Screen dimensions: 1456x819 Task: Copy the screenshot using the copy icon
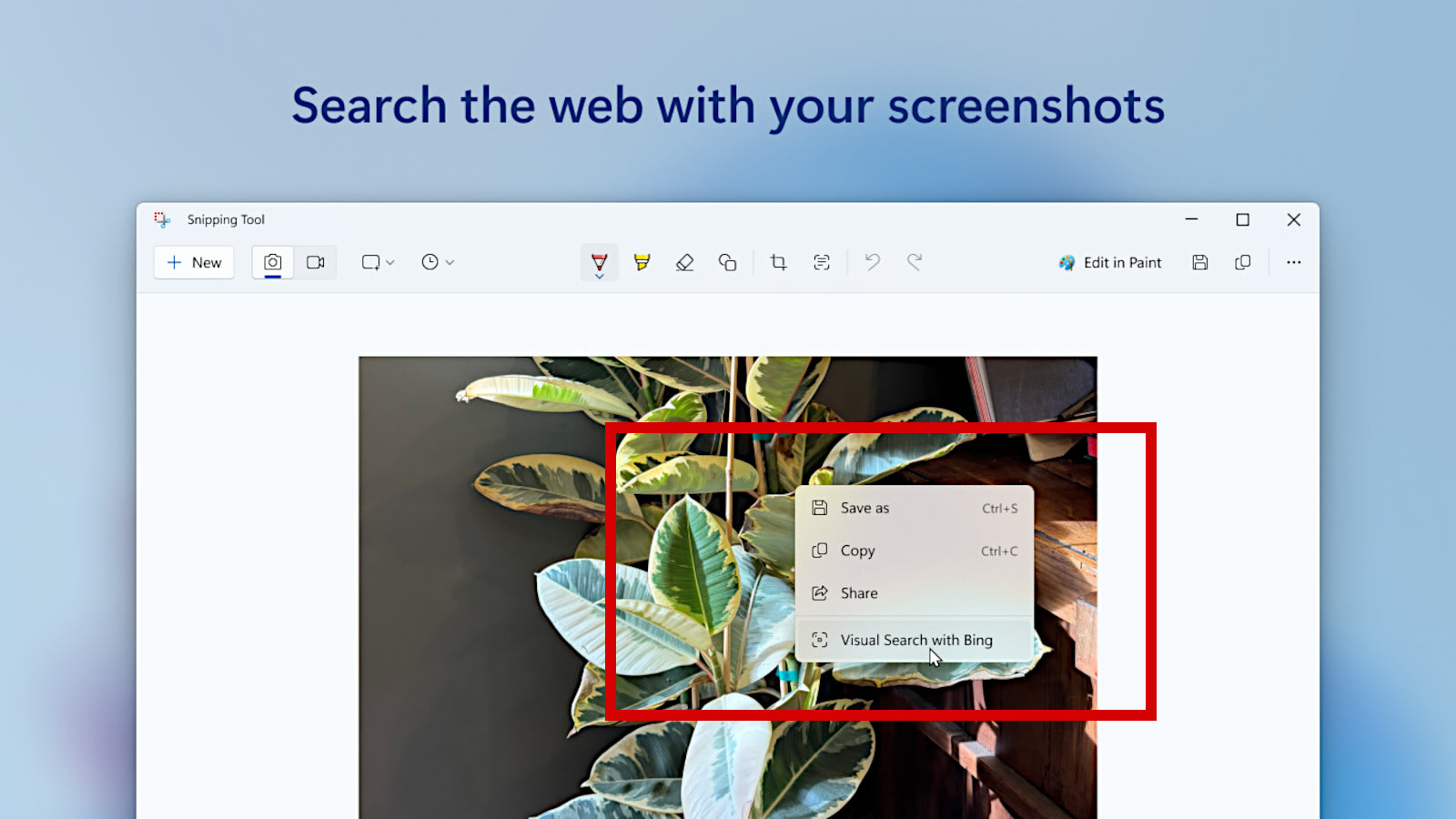point(1242,262)
